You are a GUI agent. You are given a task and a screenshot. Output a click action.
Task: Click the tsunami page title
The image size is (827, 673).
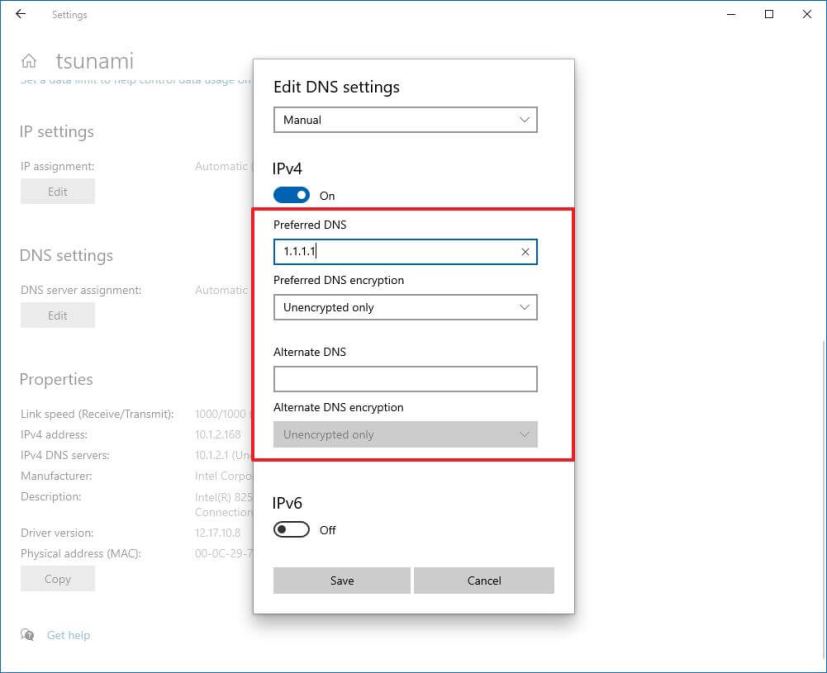95,61
